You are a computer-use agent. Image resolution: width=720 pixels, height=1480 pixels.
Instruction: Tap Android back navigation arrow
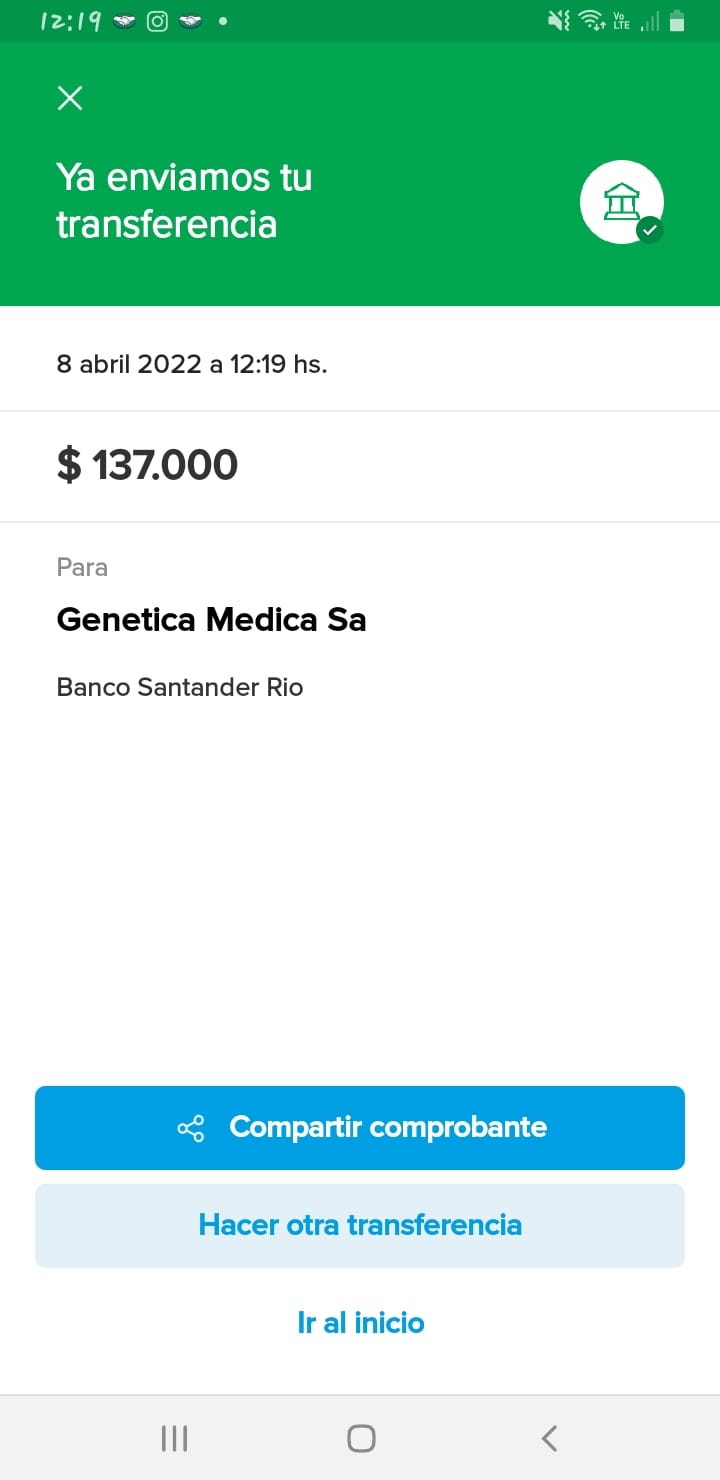pyautogui.click(x=548, y=1438)
